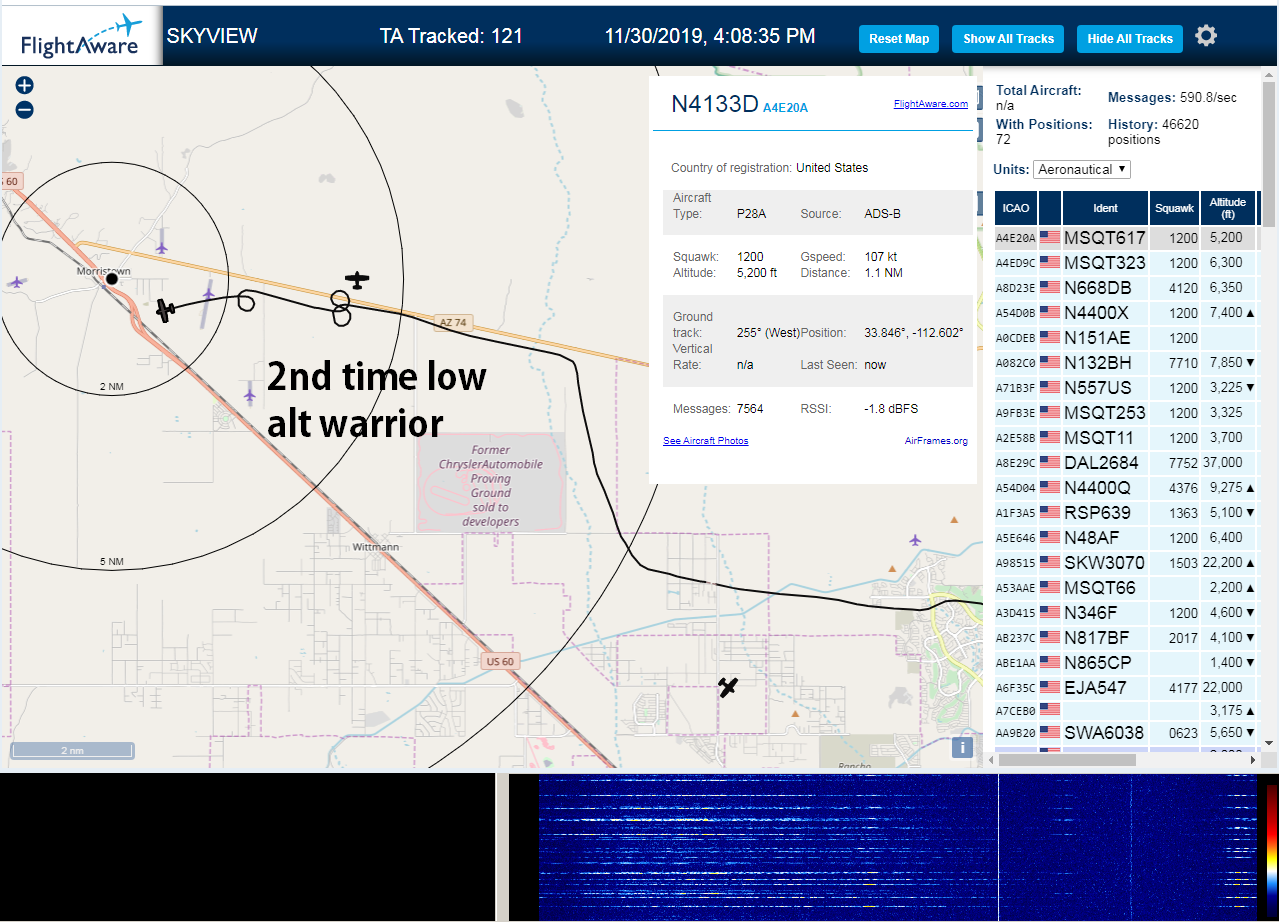1279x923 pixels.
Task: Select the MSQT253 row
Action: 1126,413
